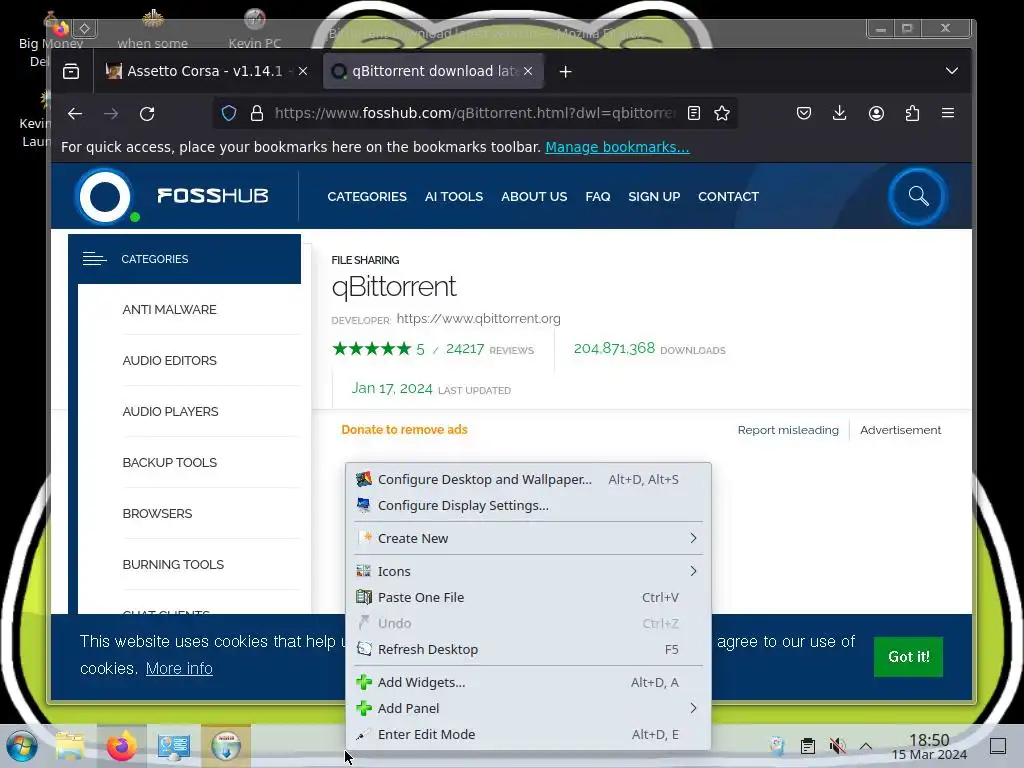
Task: Open Firefox View icon at tab strip
Action: (x=71, y=71)
